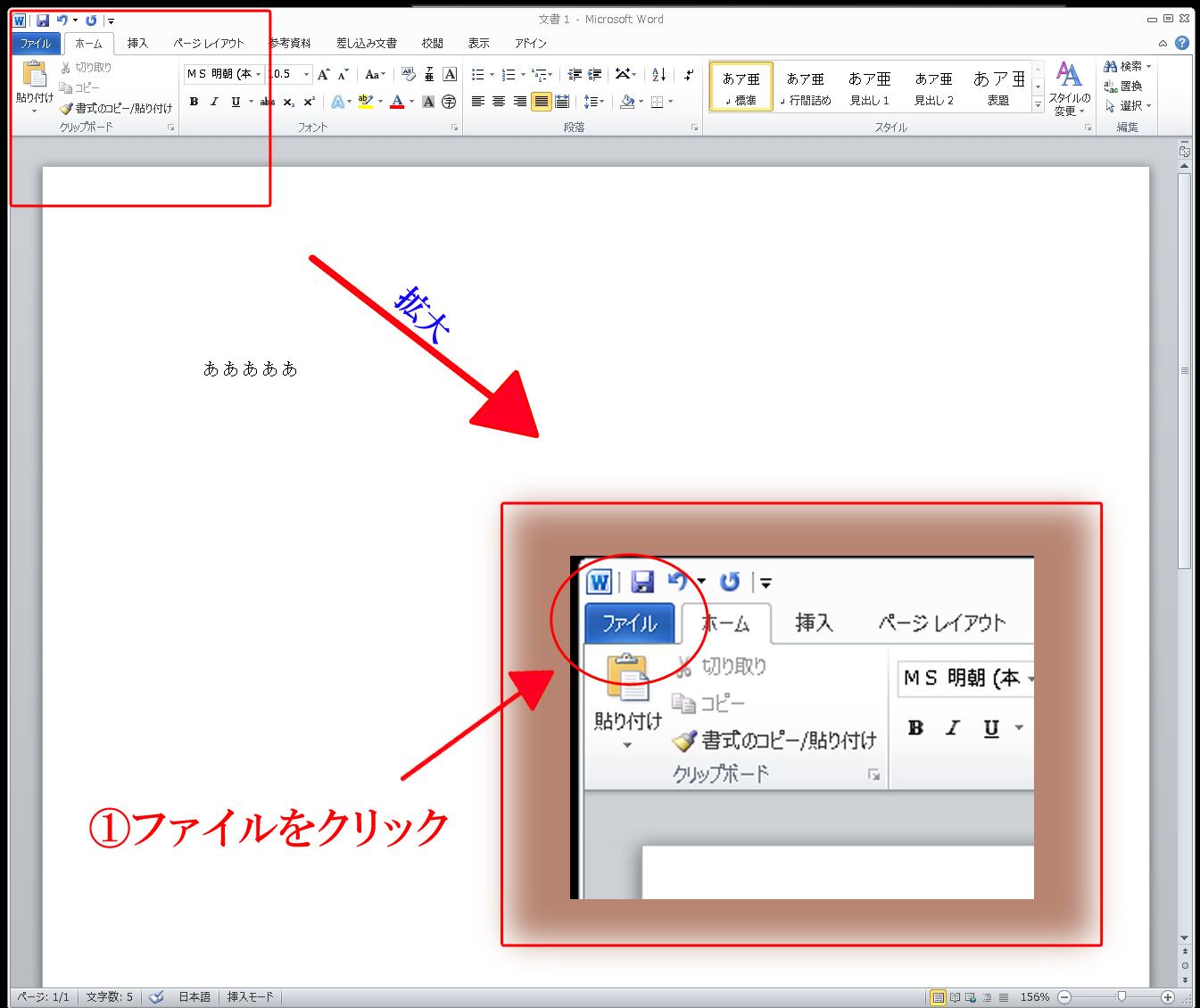Expand the styles gallery with More arrow
Screen dimensions: 1200x1008
coord(1038,104)
